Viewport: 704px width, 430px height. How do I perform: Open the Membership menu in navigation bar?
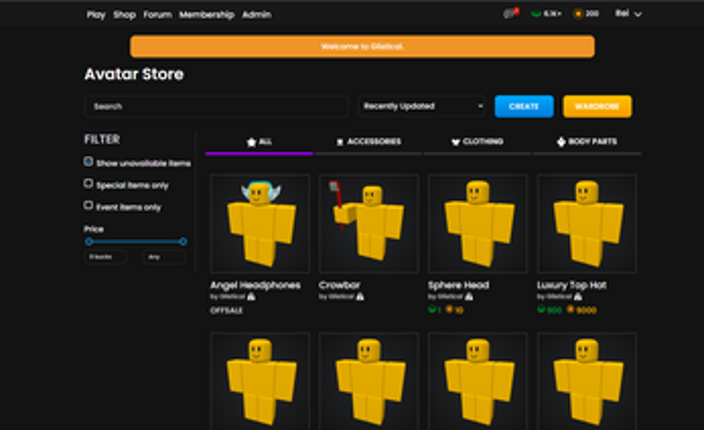[x=206, y=15]
